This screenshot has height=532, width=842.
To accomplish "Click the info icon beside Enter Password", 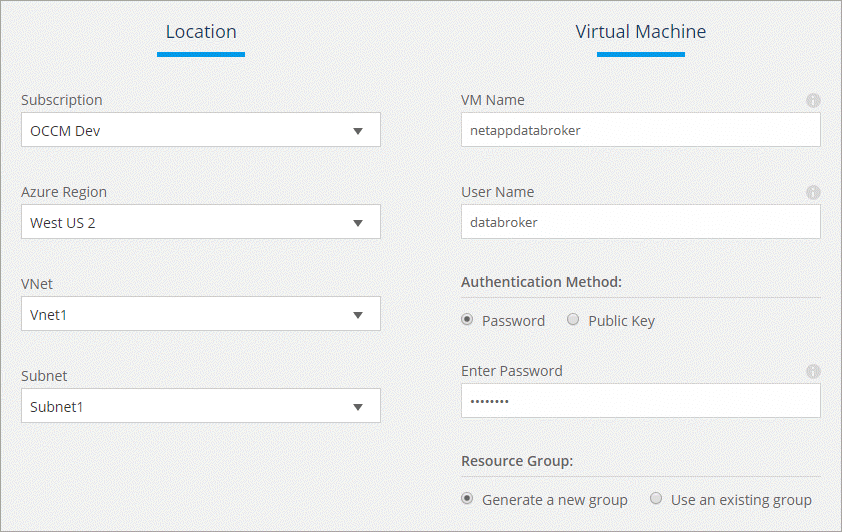I will [813, 371].
